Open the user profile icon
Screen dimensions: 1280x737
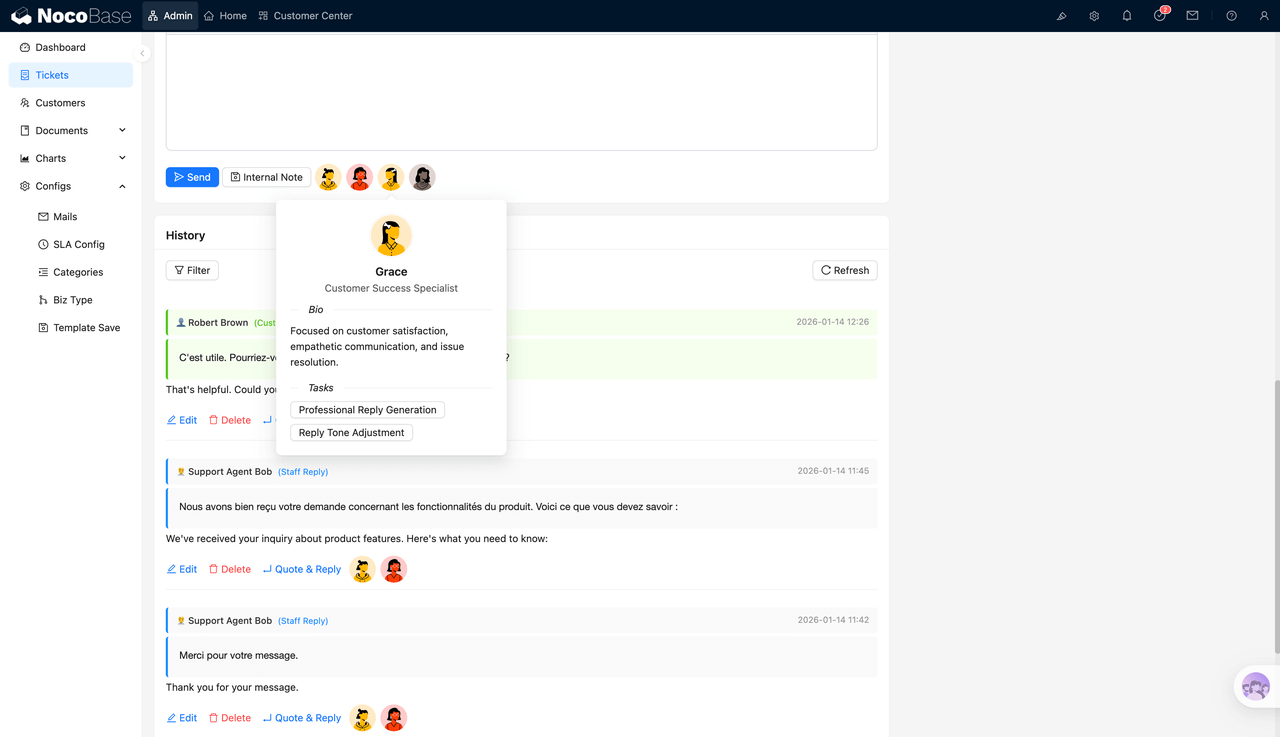(x=1264, y=16)
